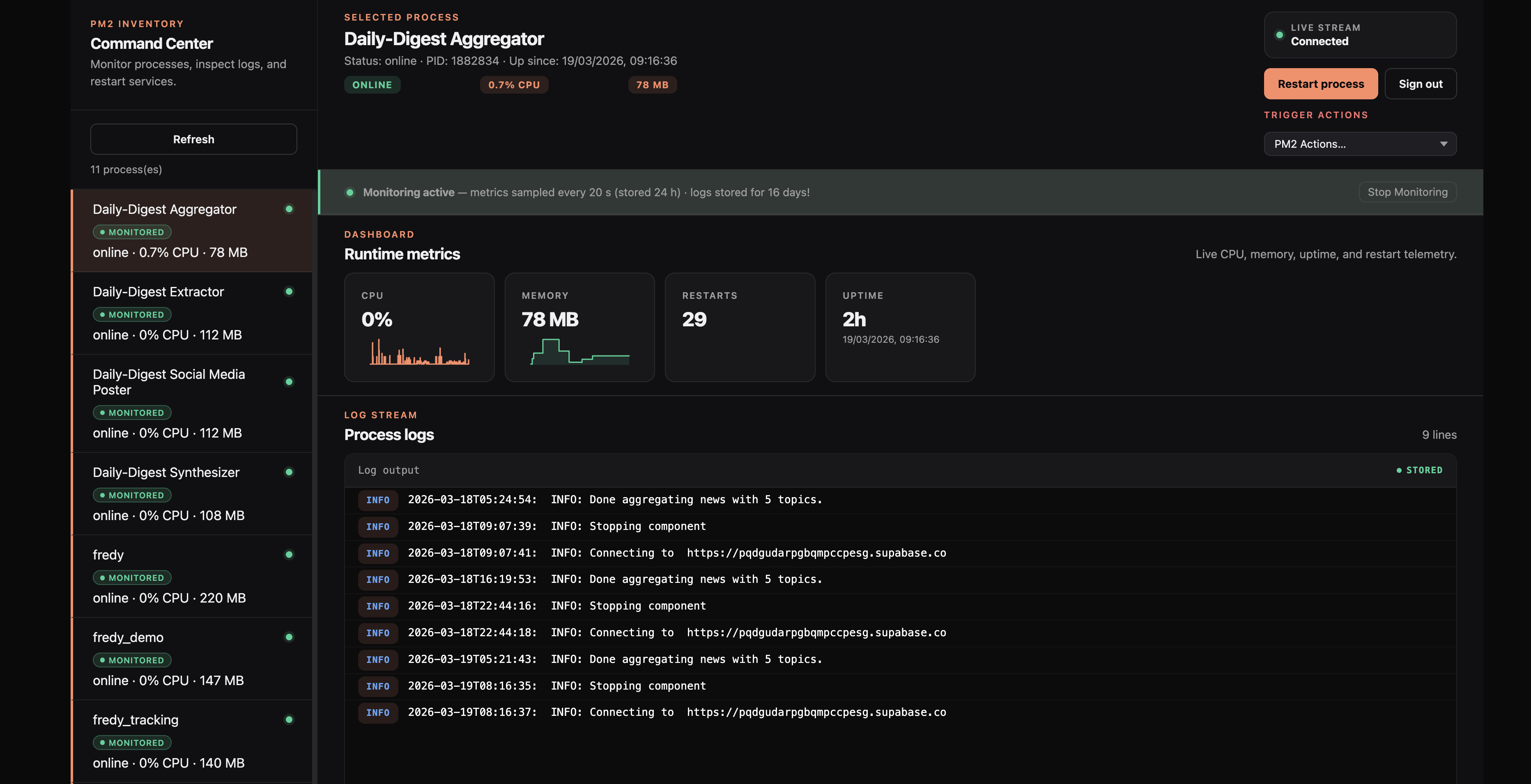
Task: Open the PM2 Actions dropdown
Action: (x=1360, y=144)
